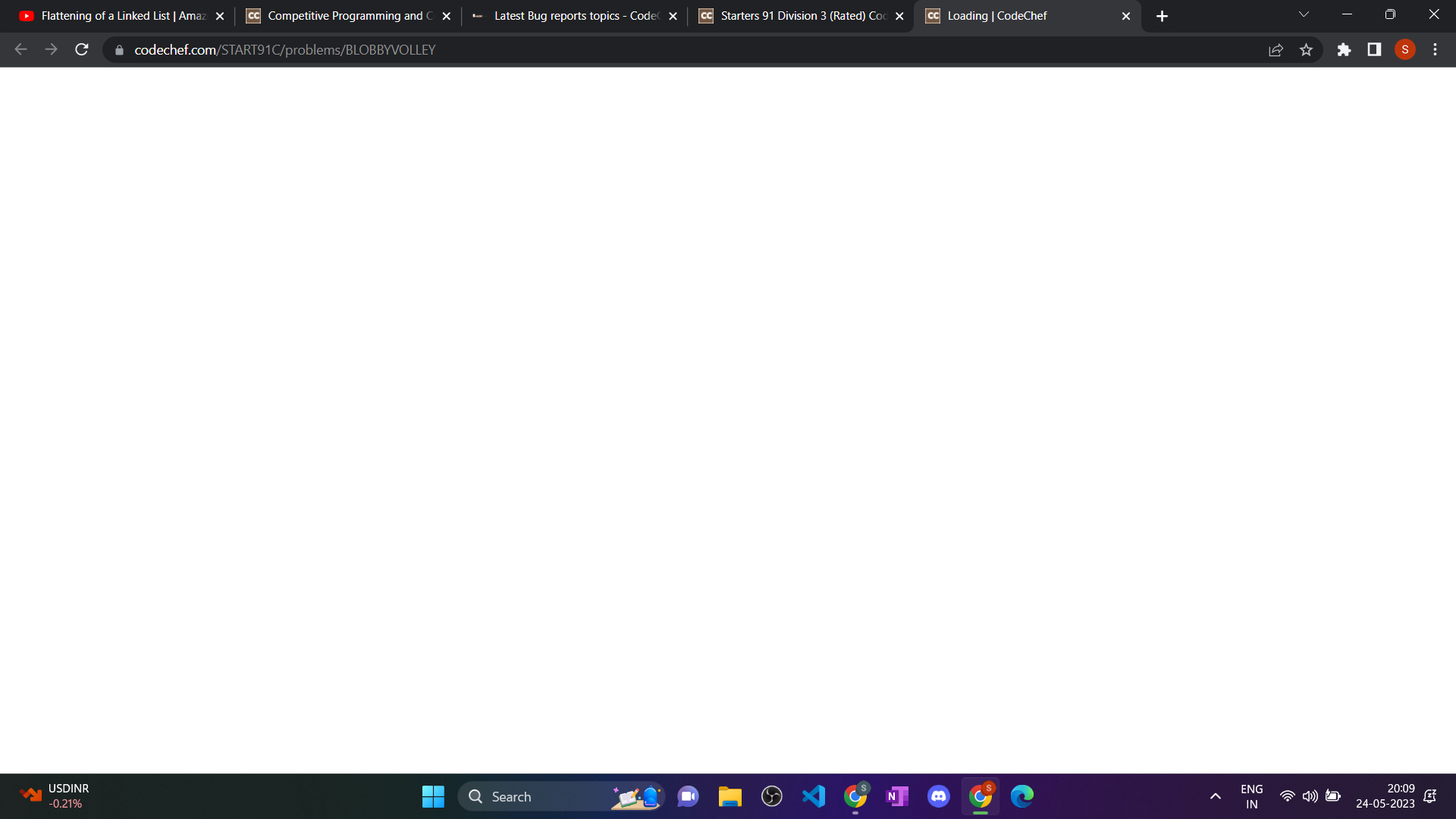Open a new browser tab

1162,16
